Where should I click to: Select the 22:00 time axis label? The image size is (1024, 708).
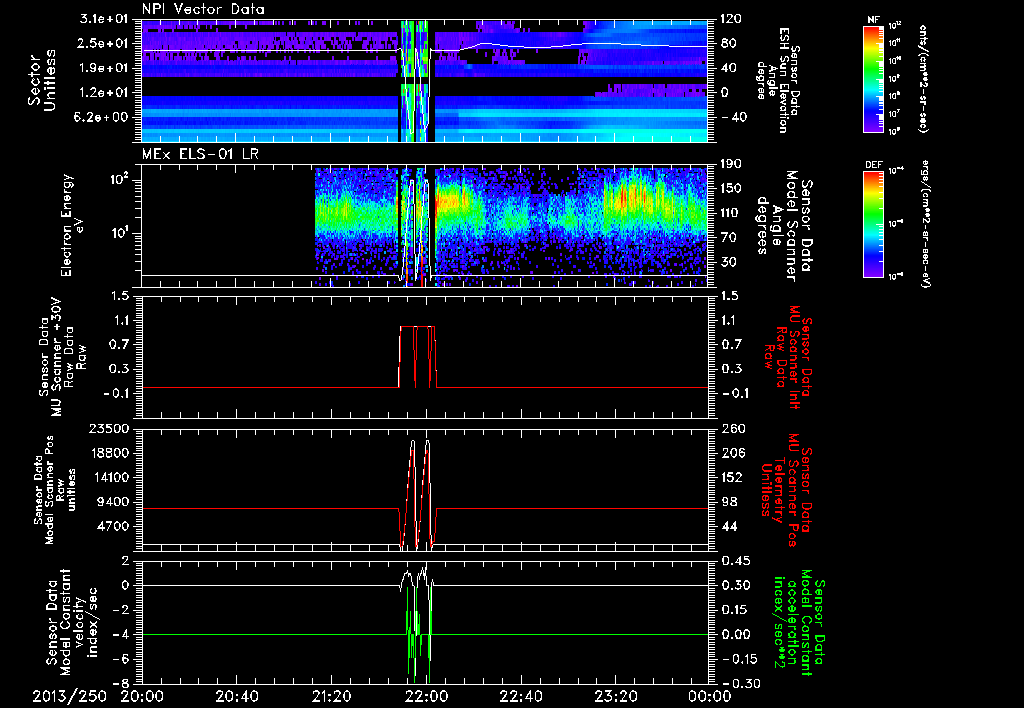(426, 696)
